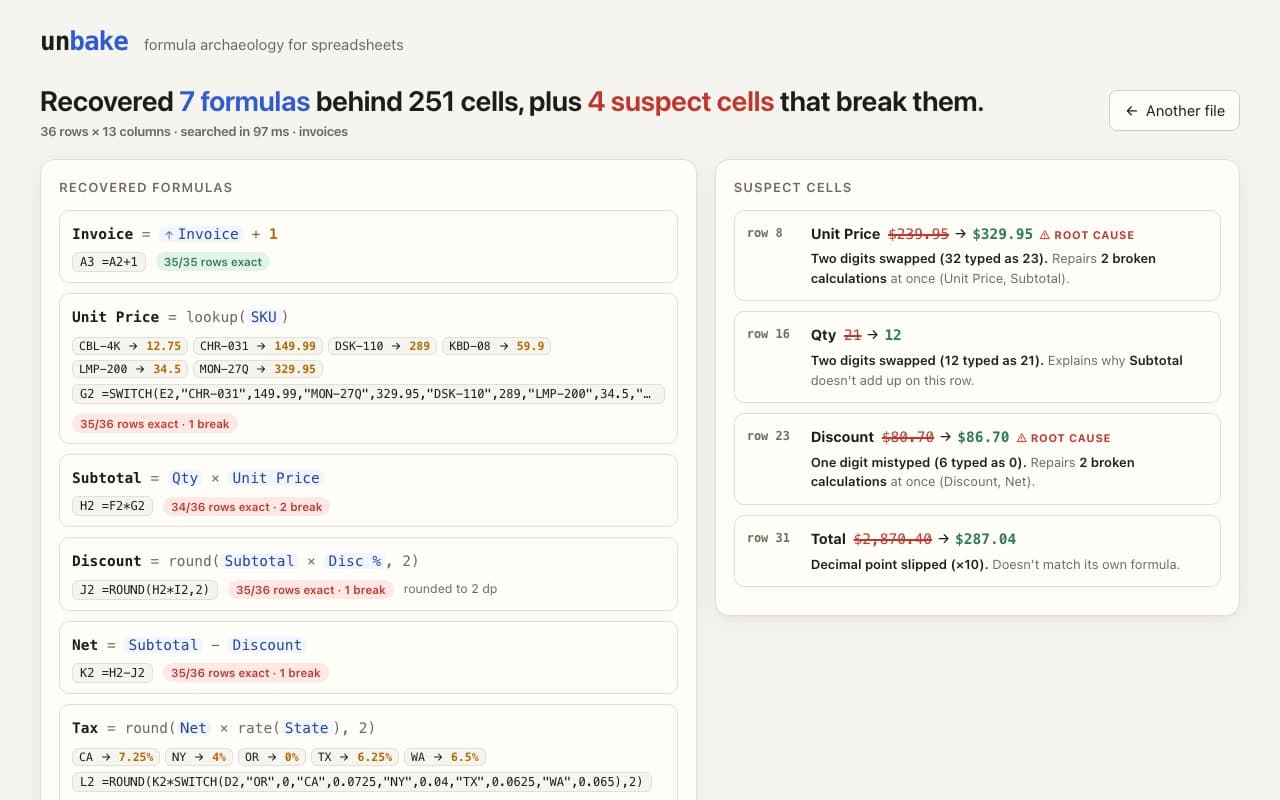Viewport: 1280px width, 800px height.
Task: Open the row 31 Total suspect card
Action: pos(977,551)
